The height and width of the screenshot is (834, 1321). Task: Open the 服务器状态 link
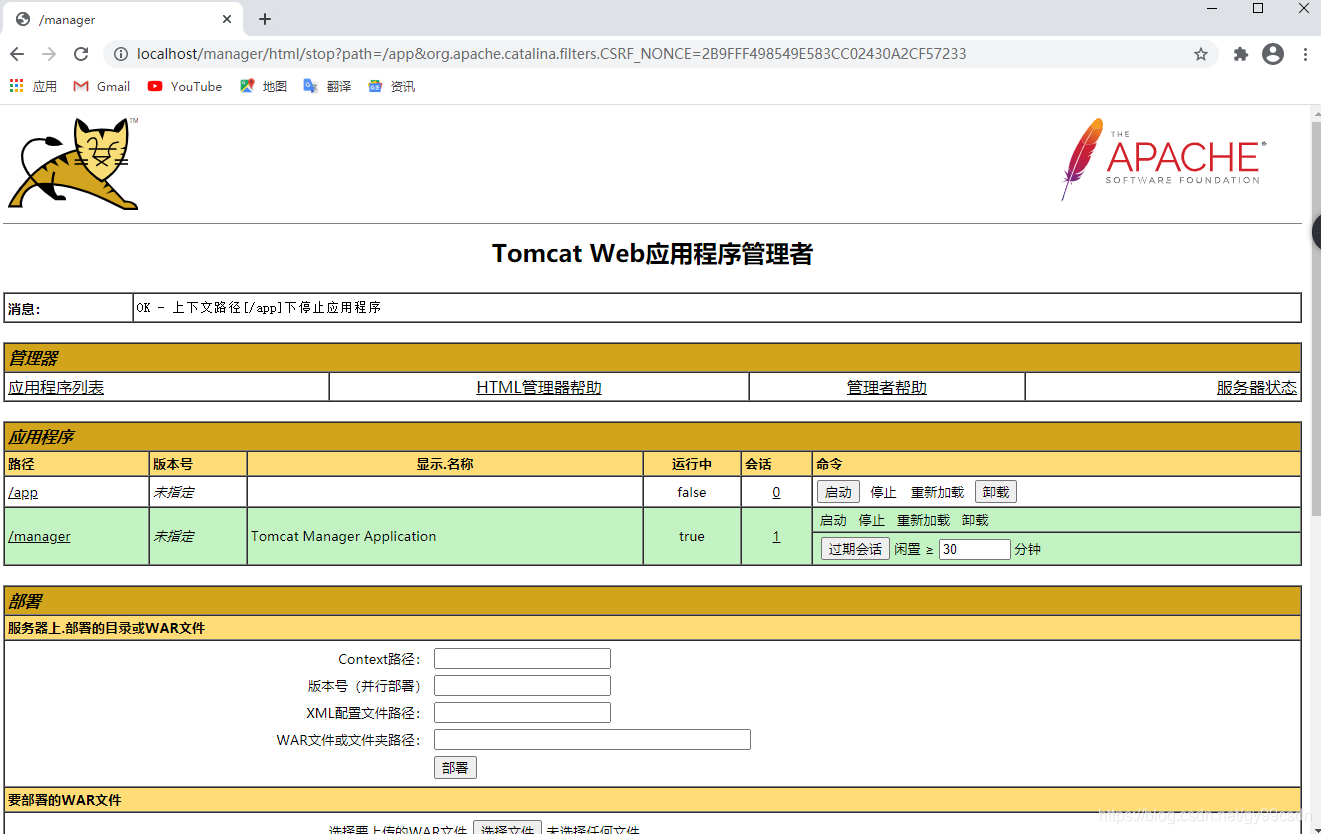(x=1257, y=387)
